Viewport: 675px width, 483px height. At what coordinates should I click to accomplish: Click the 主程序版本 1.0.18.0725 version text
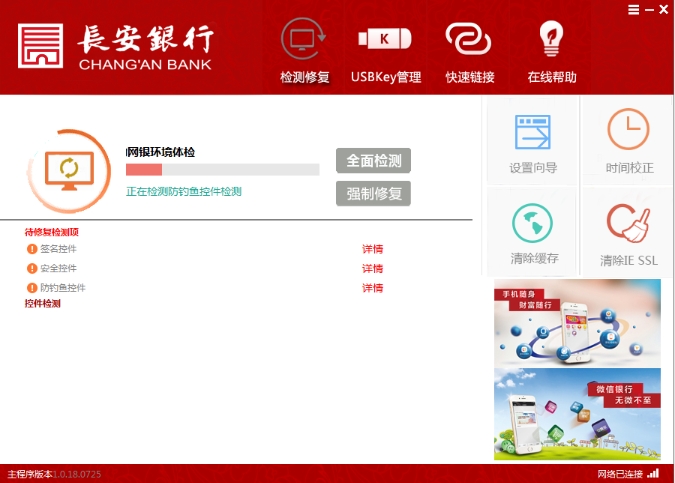click(x=54, y=474)
